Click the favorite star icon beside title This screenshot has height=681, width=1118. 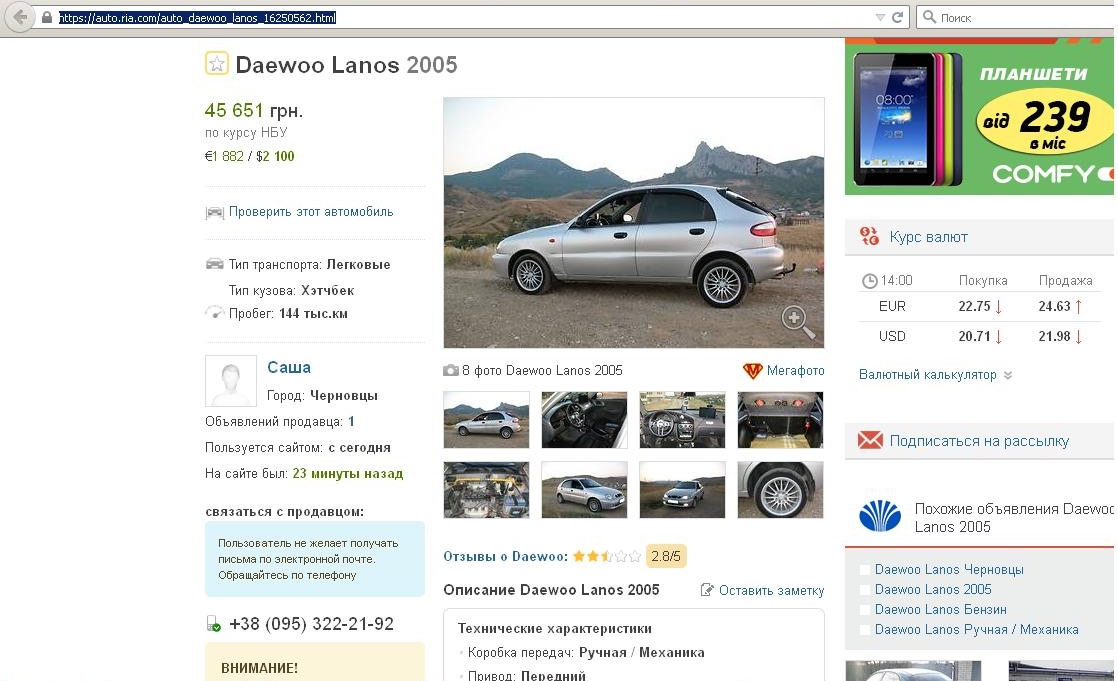pyautogui.click(x=217, y=64)
